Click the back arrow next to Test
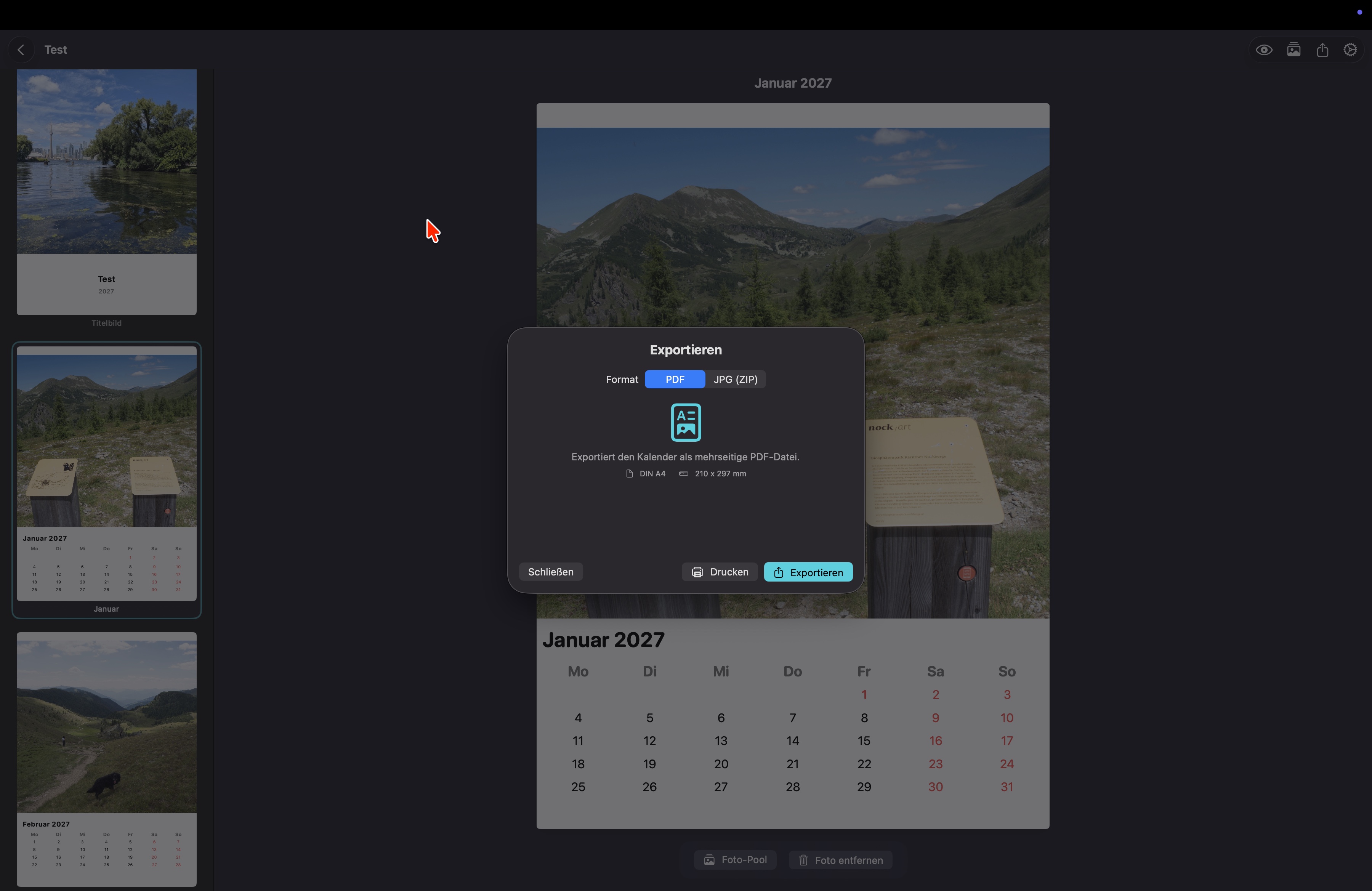This screenshot has height=891, width=1372. pos(21,49)
